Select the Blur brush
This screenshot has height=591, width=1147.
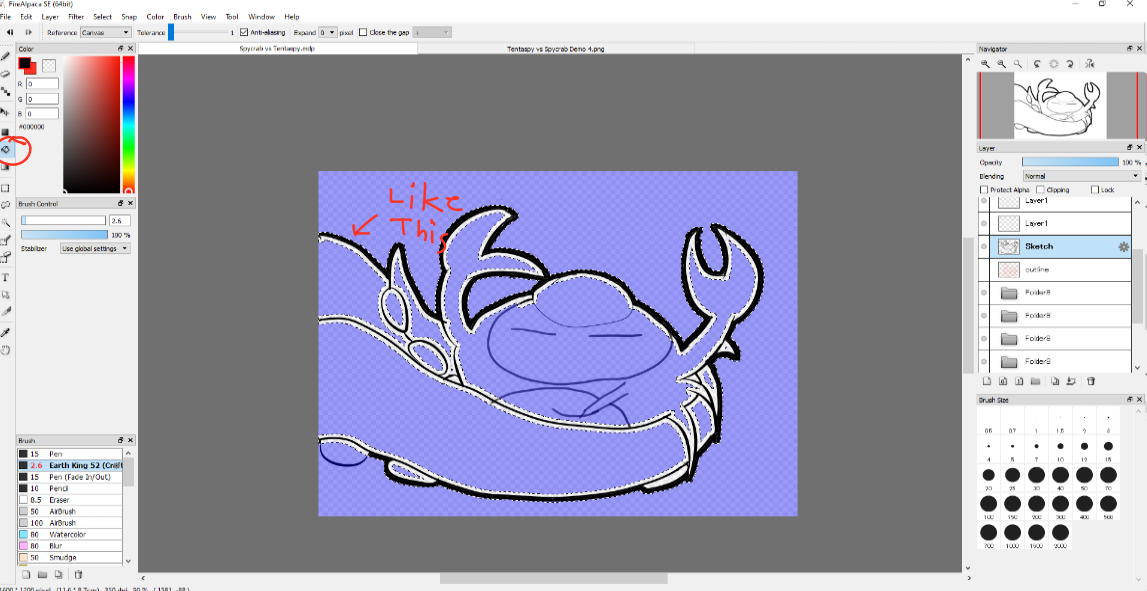pyautogui.click(x=70, y=546)
